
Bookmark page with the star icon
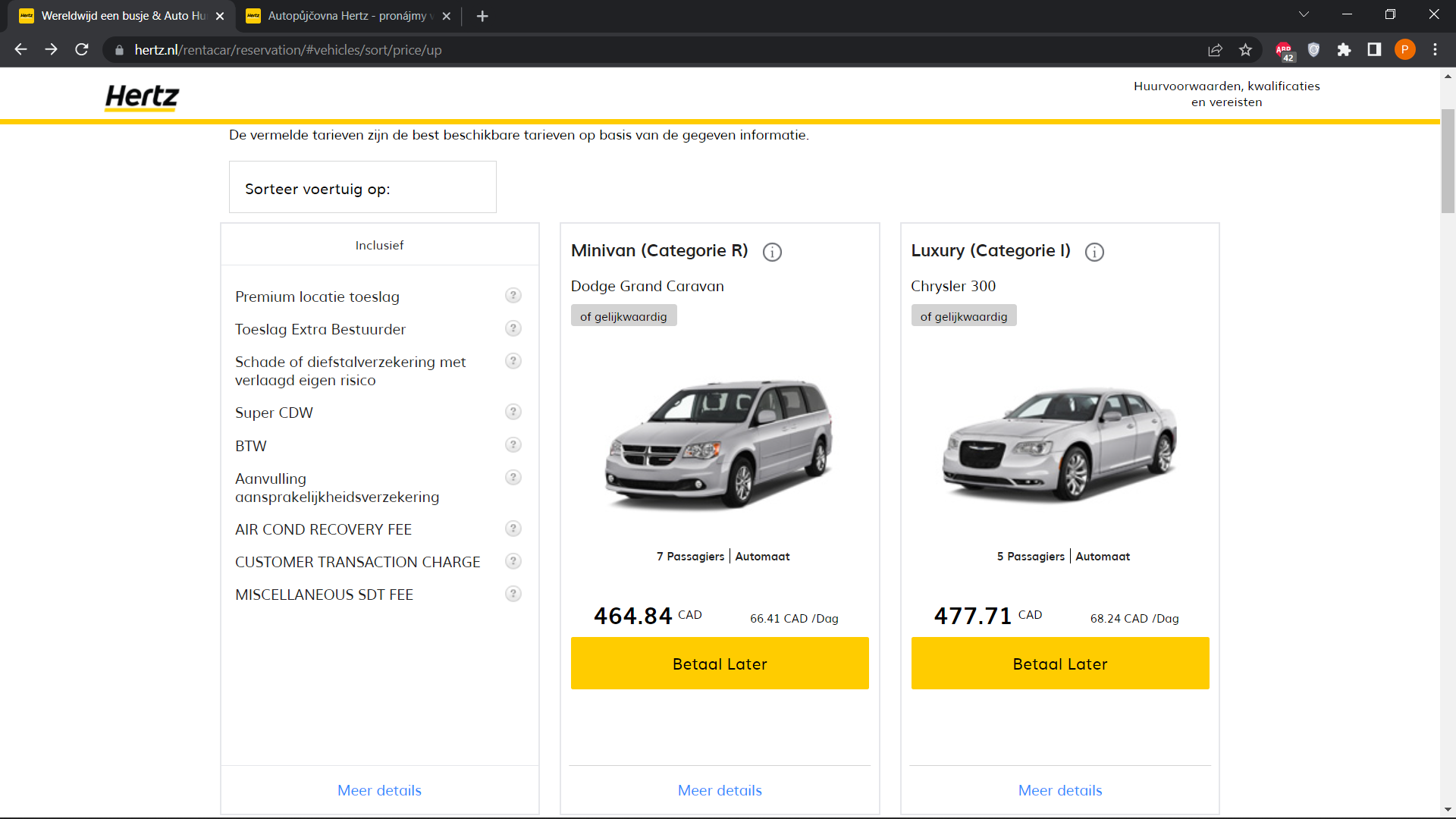point(1245,50)
